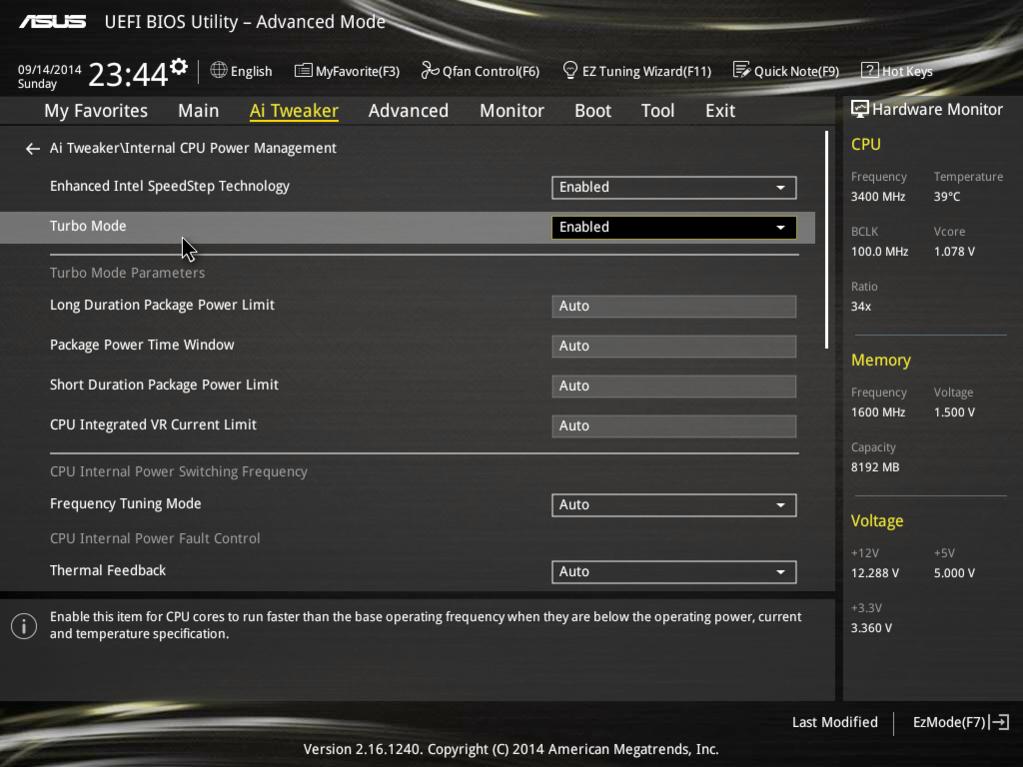
Task: Open Quick Note(F9)
Action: (x=786, y=70)
